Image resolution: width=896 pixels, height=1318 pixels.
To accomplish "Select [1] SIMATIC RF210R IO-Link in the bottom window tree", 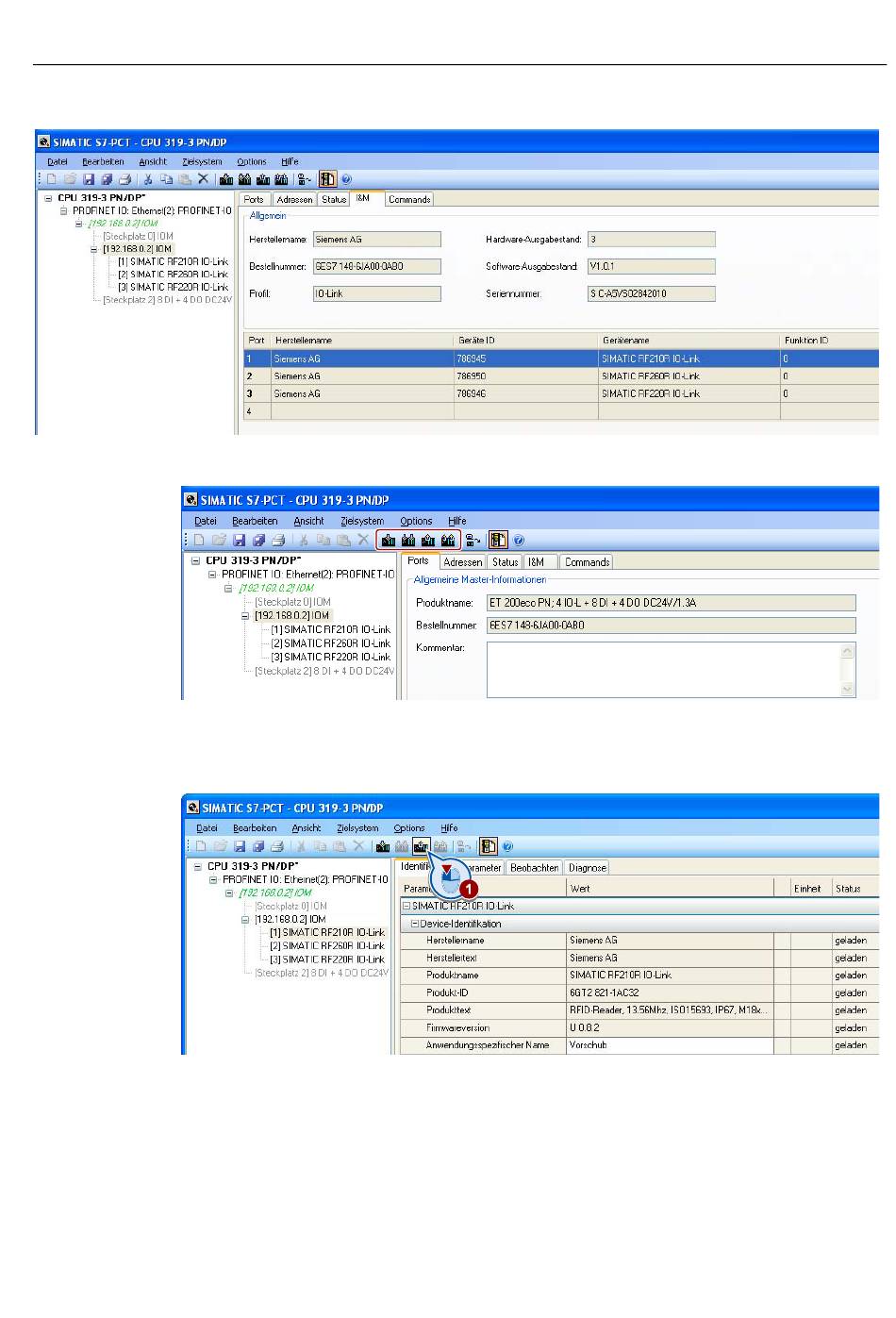I will [x=327, y=932].
